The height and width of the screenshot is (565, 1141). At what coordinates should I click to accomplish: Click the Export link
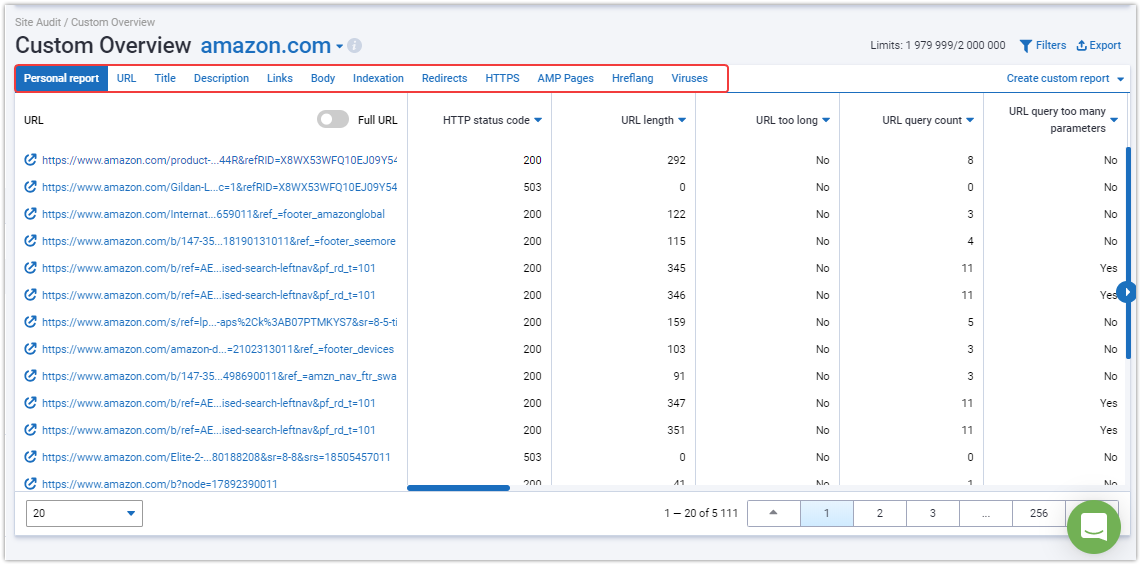(x=1105, y=45)
